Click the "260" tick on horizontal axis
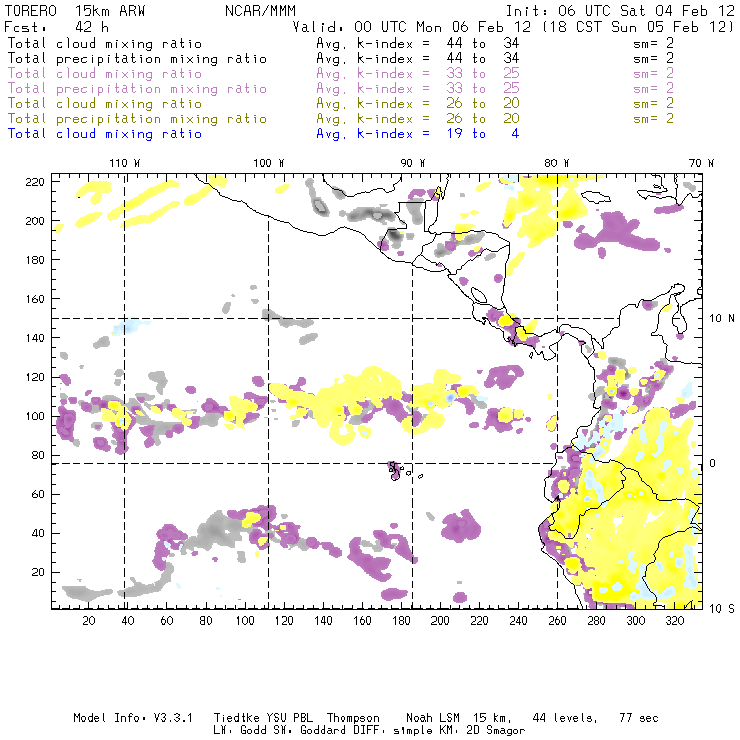Image resolution: width=740 pixels, height=740 pixels. (557, 621)
